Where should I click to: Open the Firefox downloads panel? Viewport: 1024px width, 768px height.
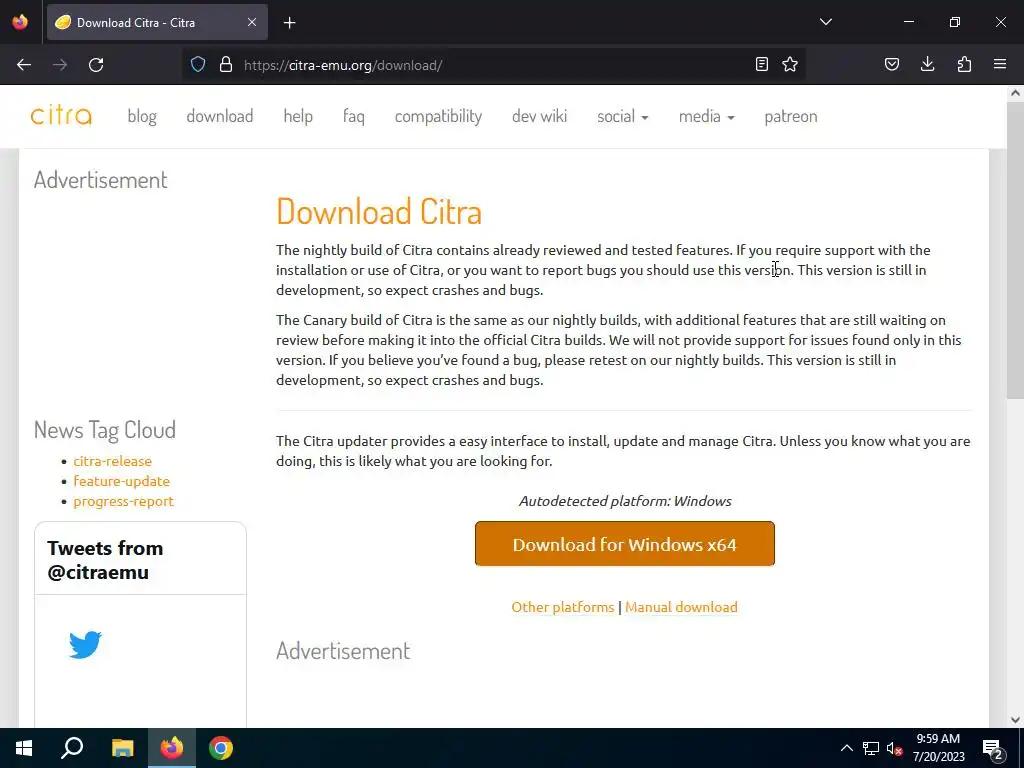927,64
